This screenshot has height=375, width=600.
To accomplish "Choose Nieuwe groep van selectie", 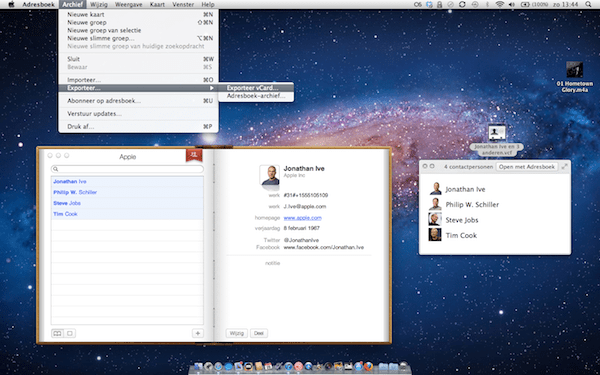I will tap(139, 30).
